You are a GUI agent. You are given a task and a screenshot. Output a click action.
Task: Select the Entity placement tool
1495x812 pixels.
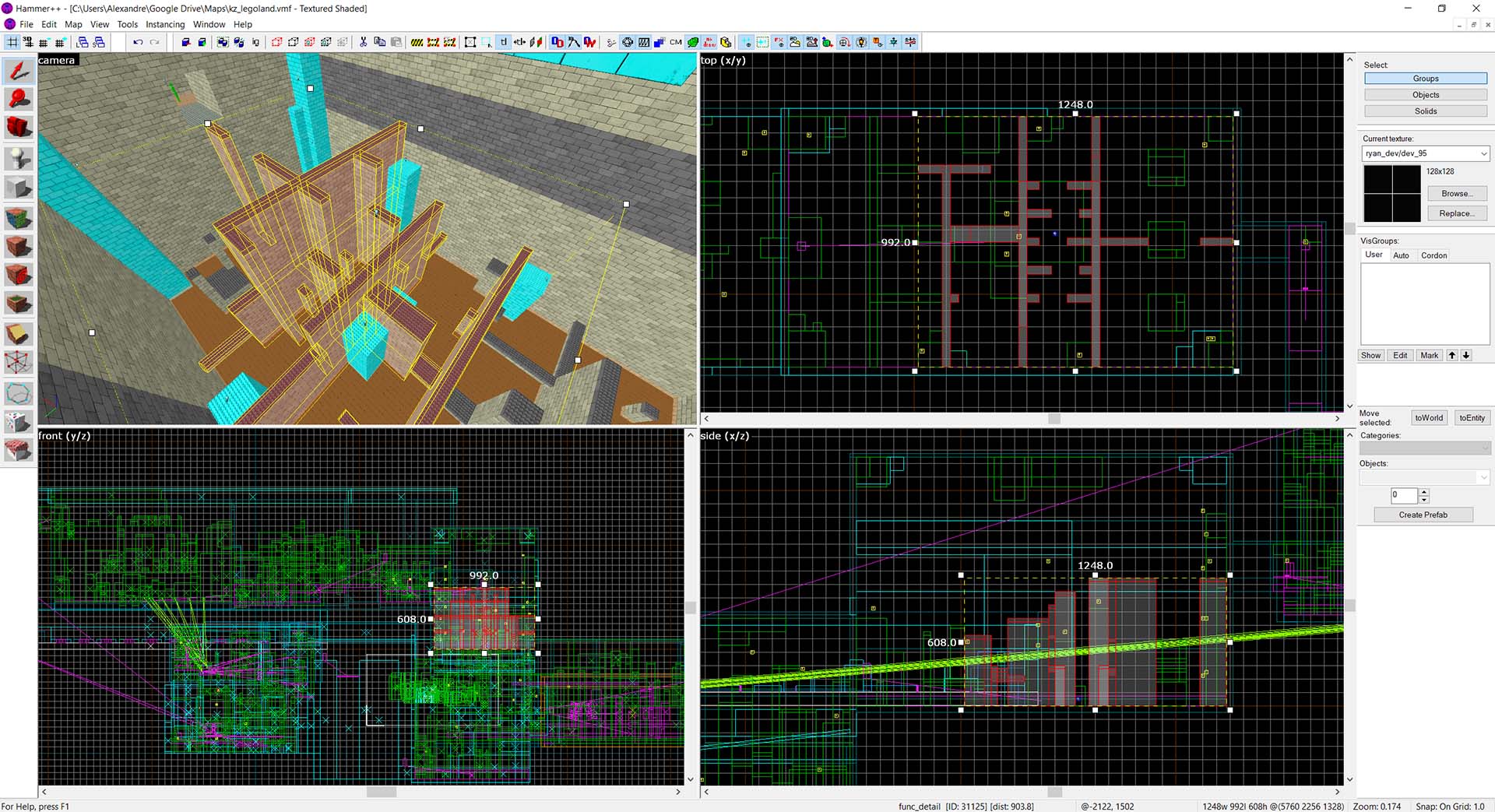tap(19, 158)
